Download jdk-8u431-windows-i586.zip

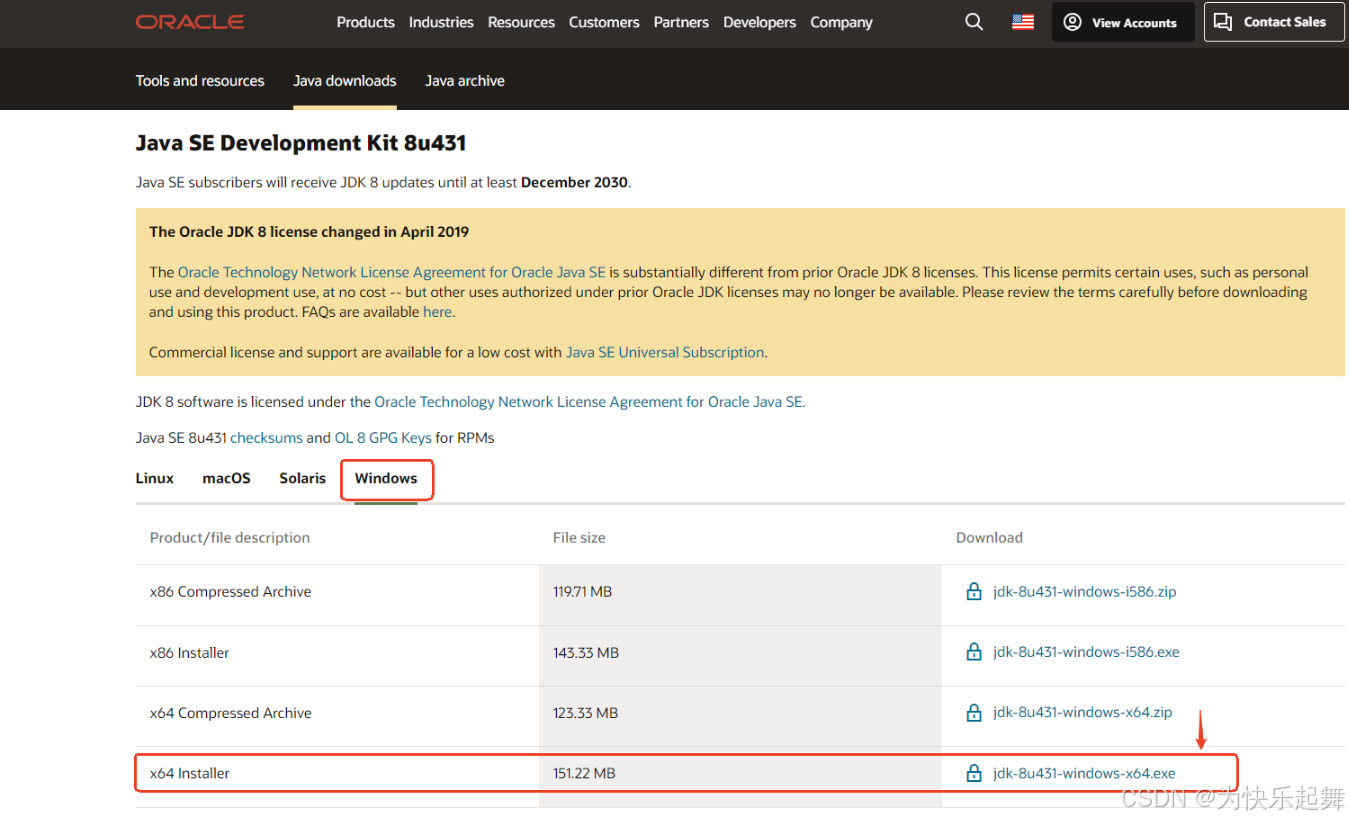click(1085, 592)
